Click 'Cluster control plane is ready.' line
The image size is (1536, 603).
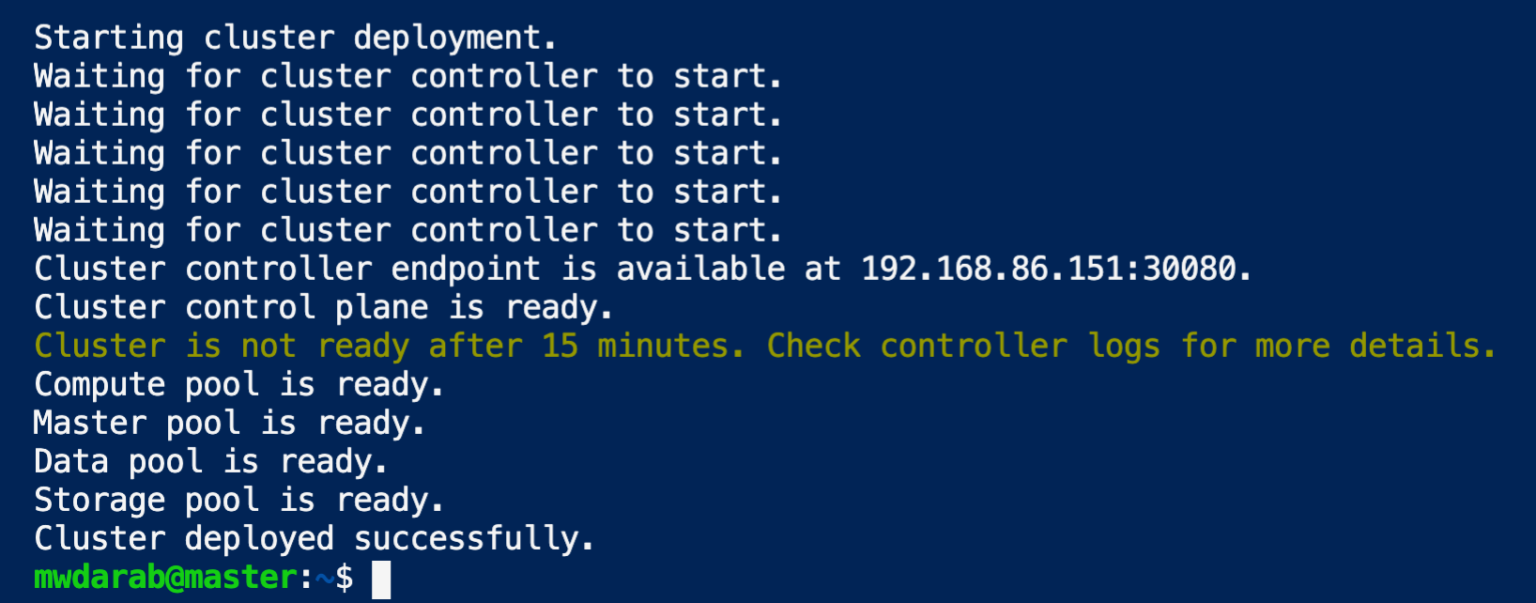point(324,308)
